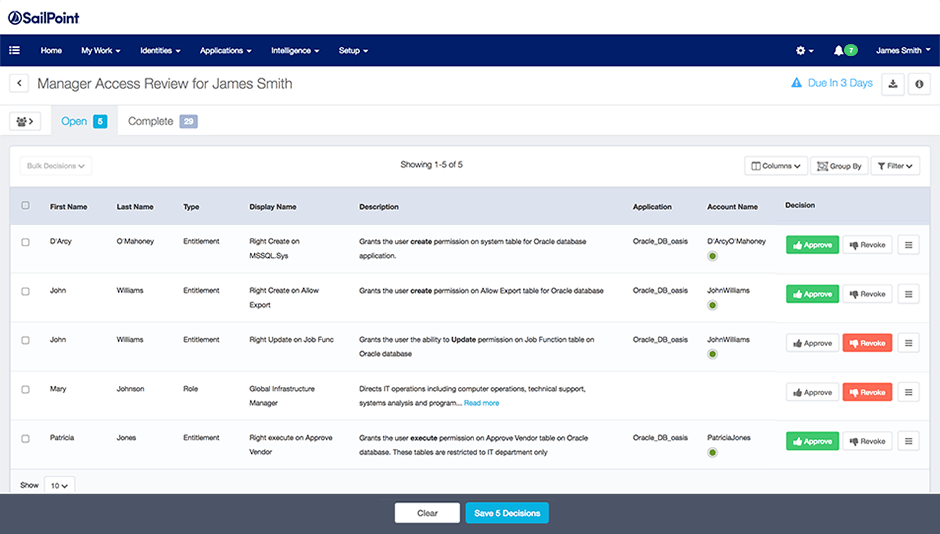Open the hamburger navigation menu icon
The width and height of the screenshot is (940, 534).
pos(14,50)
